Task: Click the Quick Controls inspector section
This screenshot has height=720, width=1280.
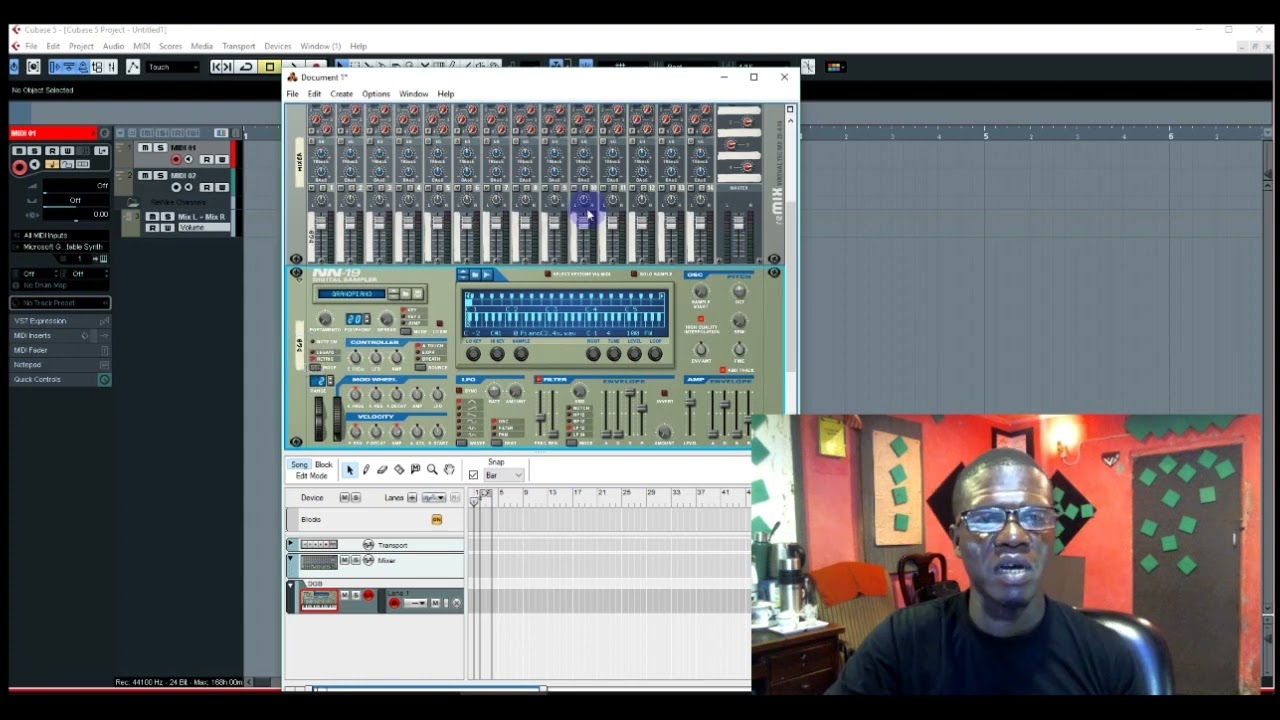Action: point(60,380)
